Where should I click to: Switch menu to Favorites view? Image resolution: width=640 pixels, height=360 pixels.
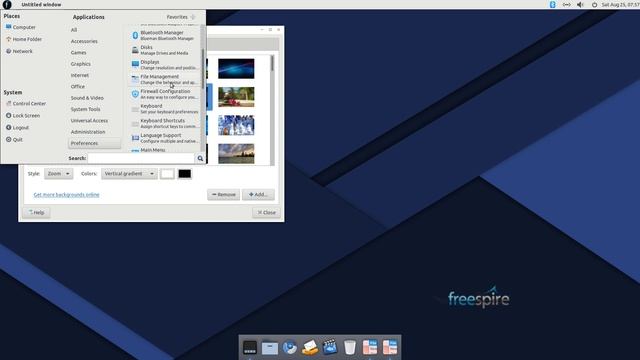click(181, 17)
